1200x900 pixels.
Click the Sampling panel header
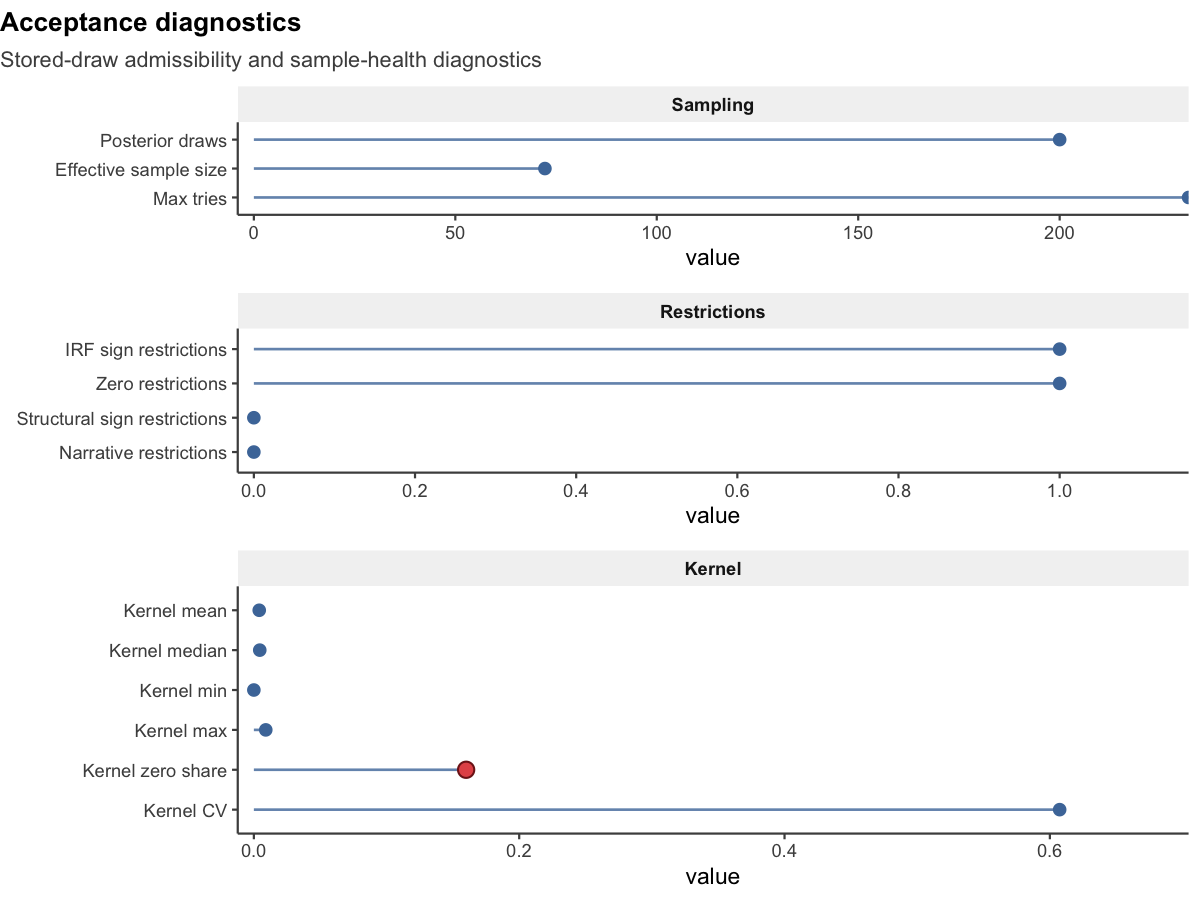[x=712, y=105]
